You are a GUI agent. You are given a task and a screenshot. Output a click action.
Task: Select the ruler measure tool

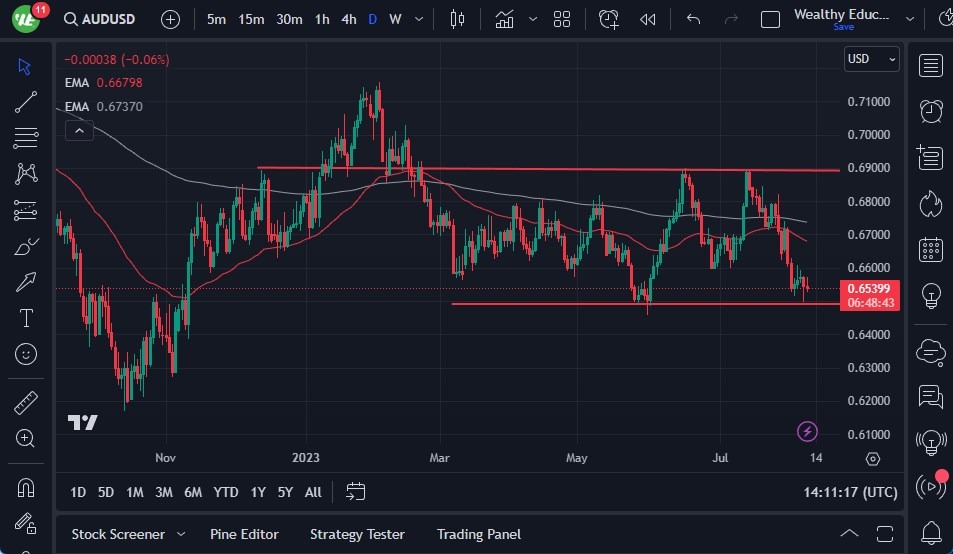point(26,403)
